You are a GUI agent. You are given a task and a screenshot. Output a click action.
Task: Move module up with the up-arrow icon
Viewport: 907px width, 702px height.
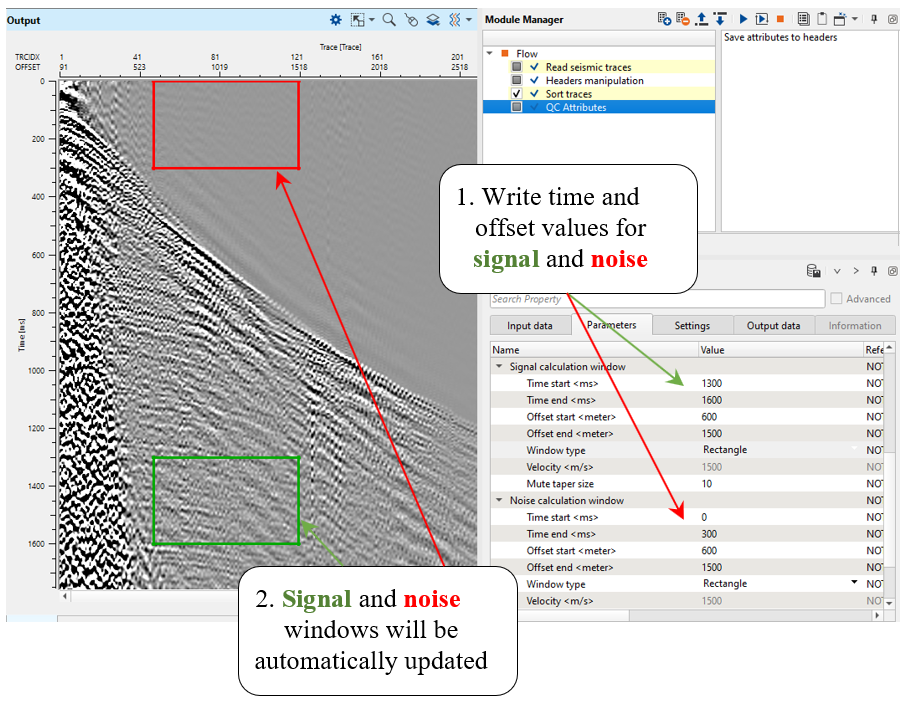tap(701, 19)
